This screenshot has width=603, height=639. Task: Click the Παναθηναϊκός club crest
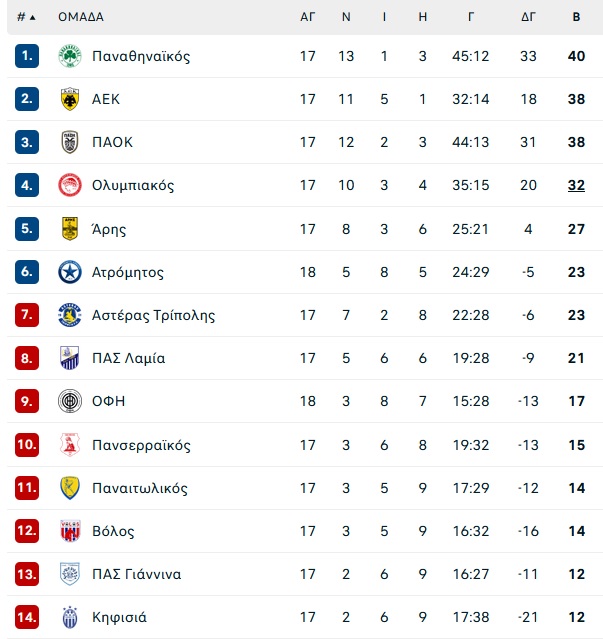tap(70, 56)
